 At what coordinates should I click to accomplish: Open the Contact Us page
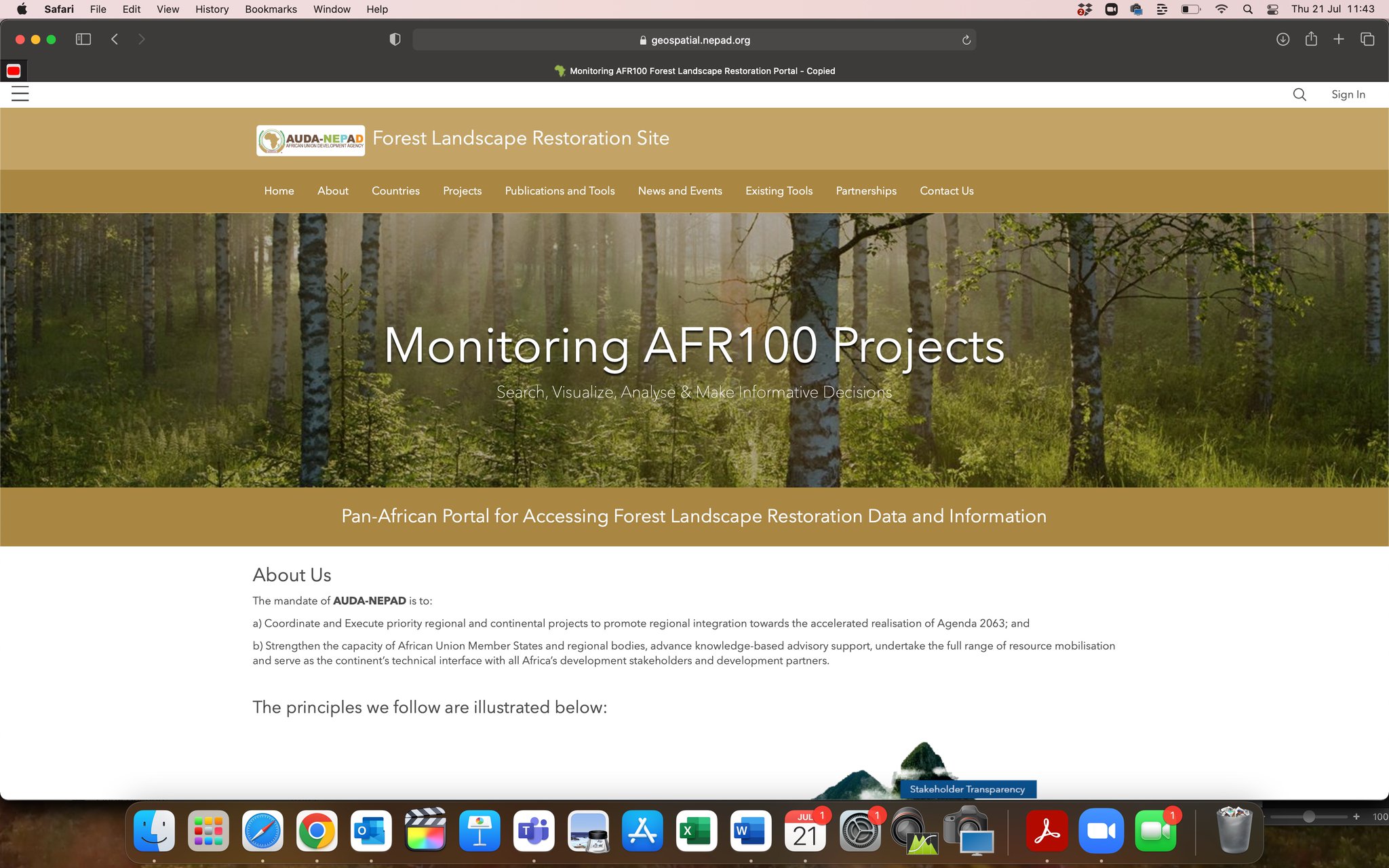click(946, 191)
